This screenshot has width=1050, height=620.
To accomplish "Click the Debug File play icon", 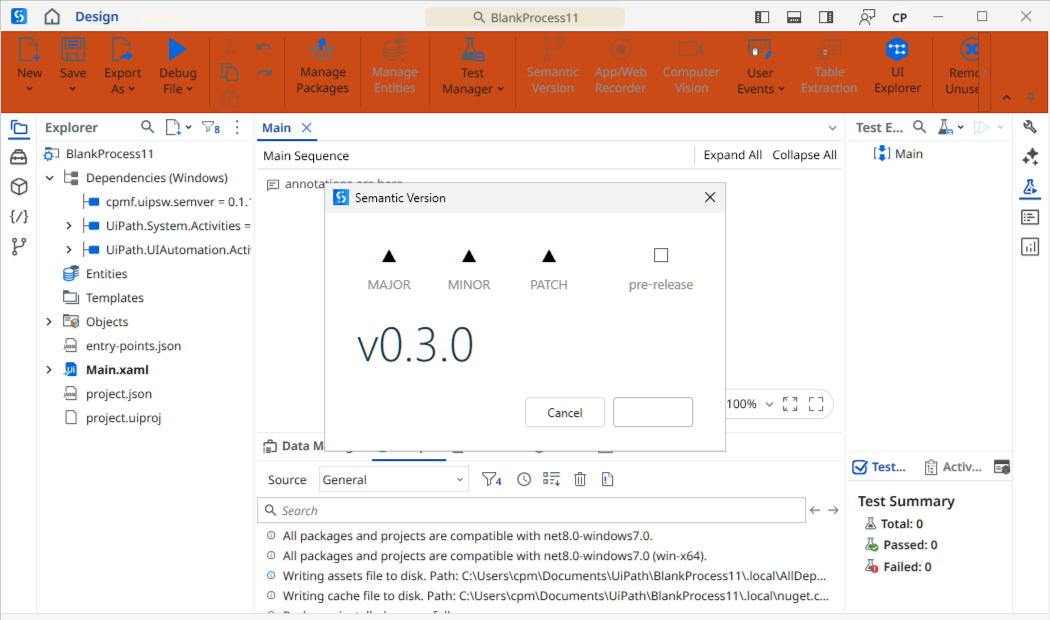I will (177, 50).
